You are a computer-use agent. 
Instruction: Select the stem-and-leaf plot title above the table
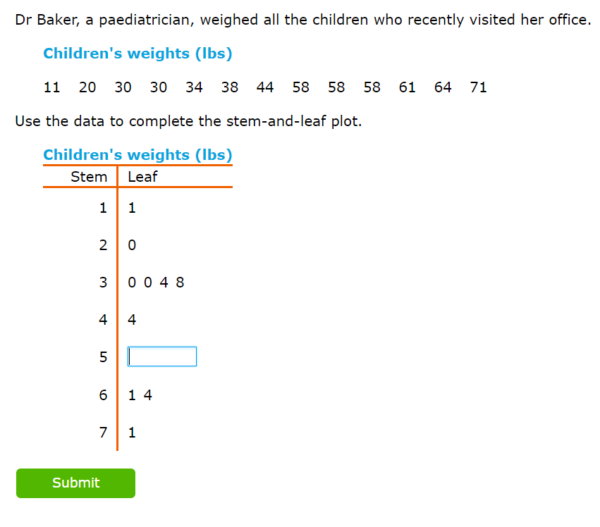[x=137, y=155]
